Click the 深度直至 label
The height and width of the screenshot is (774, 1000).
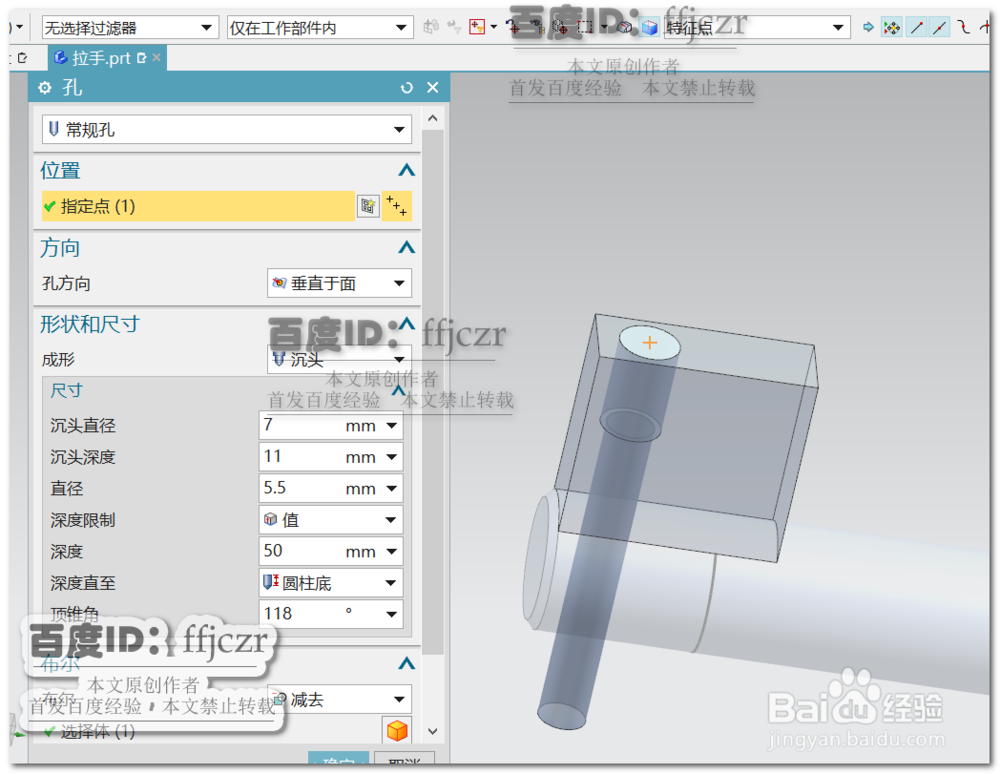coord(83,583)
